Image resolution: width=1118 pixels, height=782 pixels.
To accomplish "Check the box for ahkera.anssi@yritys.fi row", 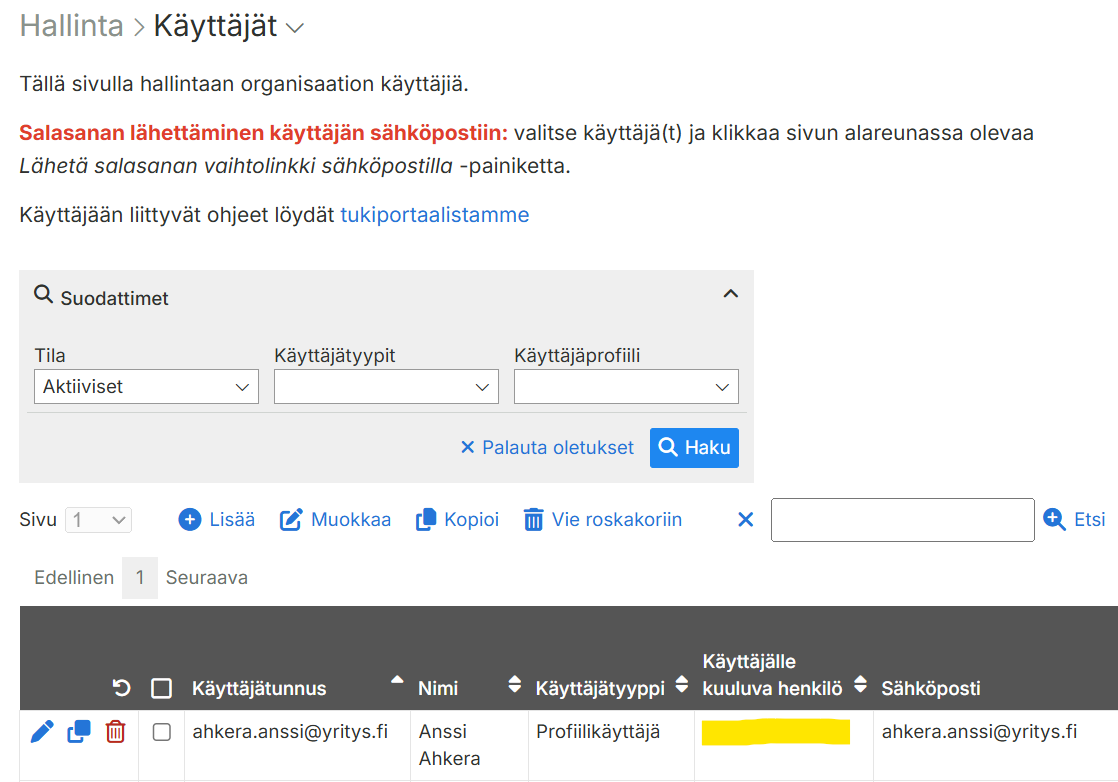I will [x=161, y=732].
